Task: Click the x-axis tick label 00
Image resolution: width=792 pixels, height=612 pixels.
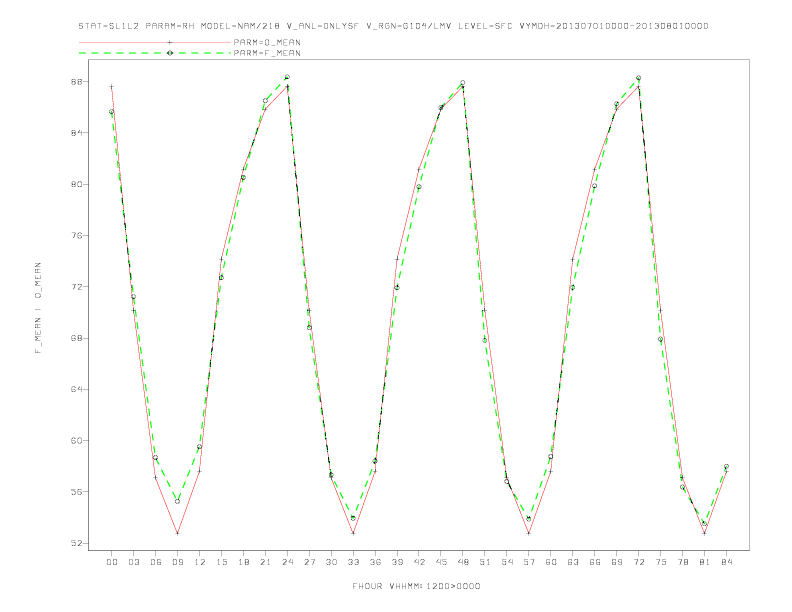Action: click(x=112, y=562)
